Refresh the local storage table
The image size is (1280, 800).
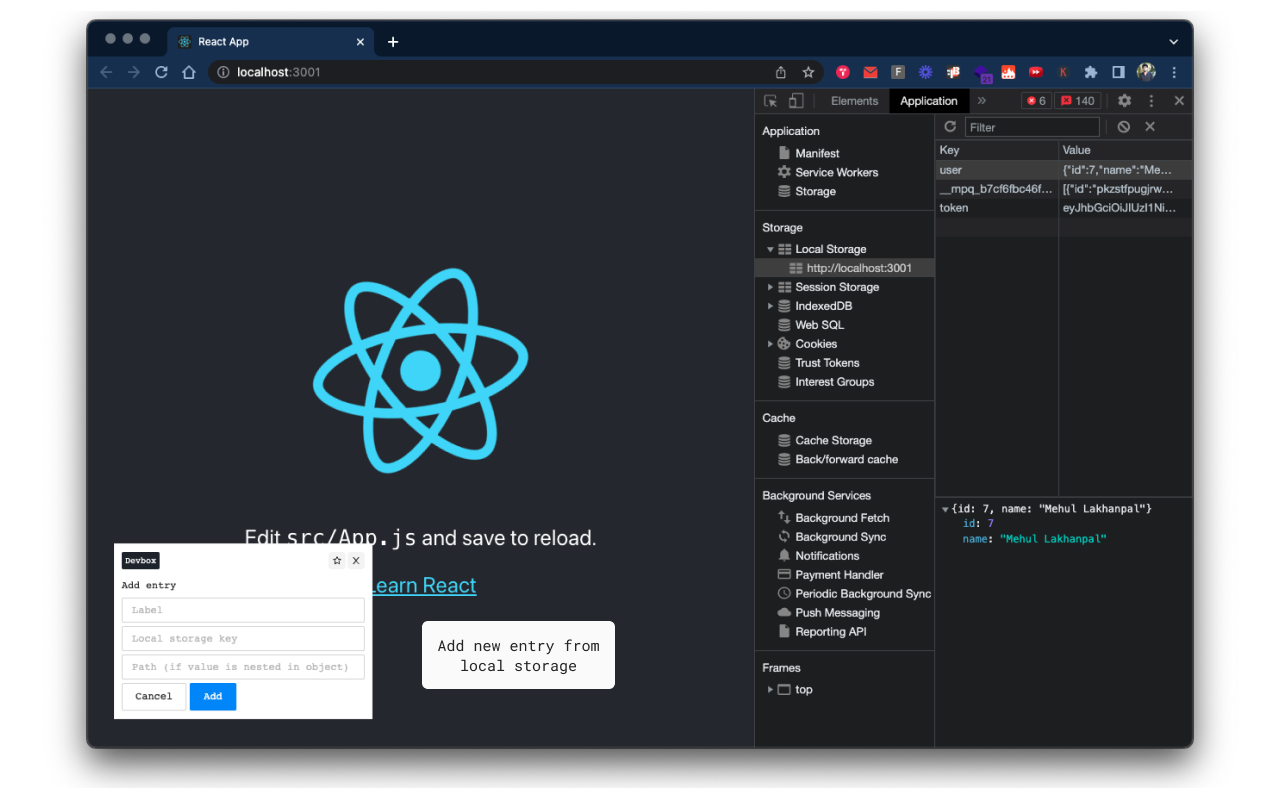click(950, 127)
